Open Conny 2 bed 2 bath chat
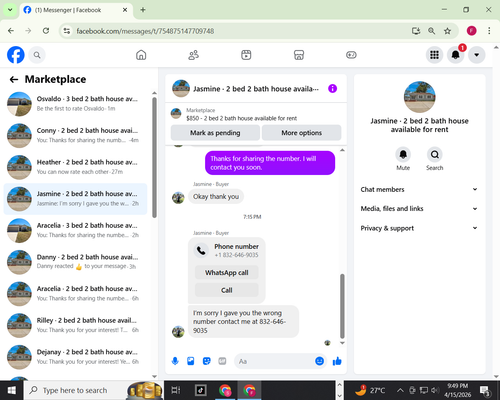This screenshot has height=400, width=500. pyautogui.click(x=75, y=135)
